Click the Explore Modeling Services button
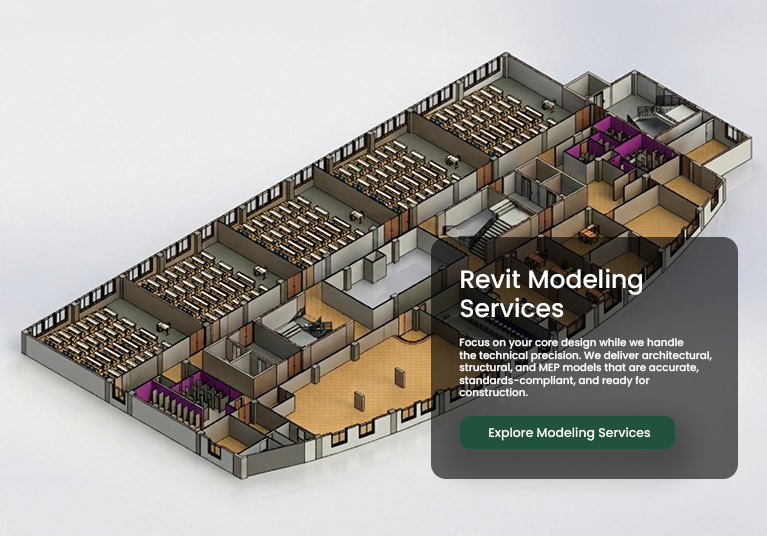The width and height of the screenshot is (767, 536). (x=567, y=433)
